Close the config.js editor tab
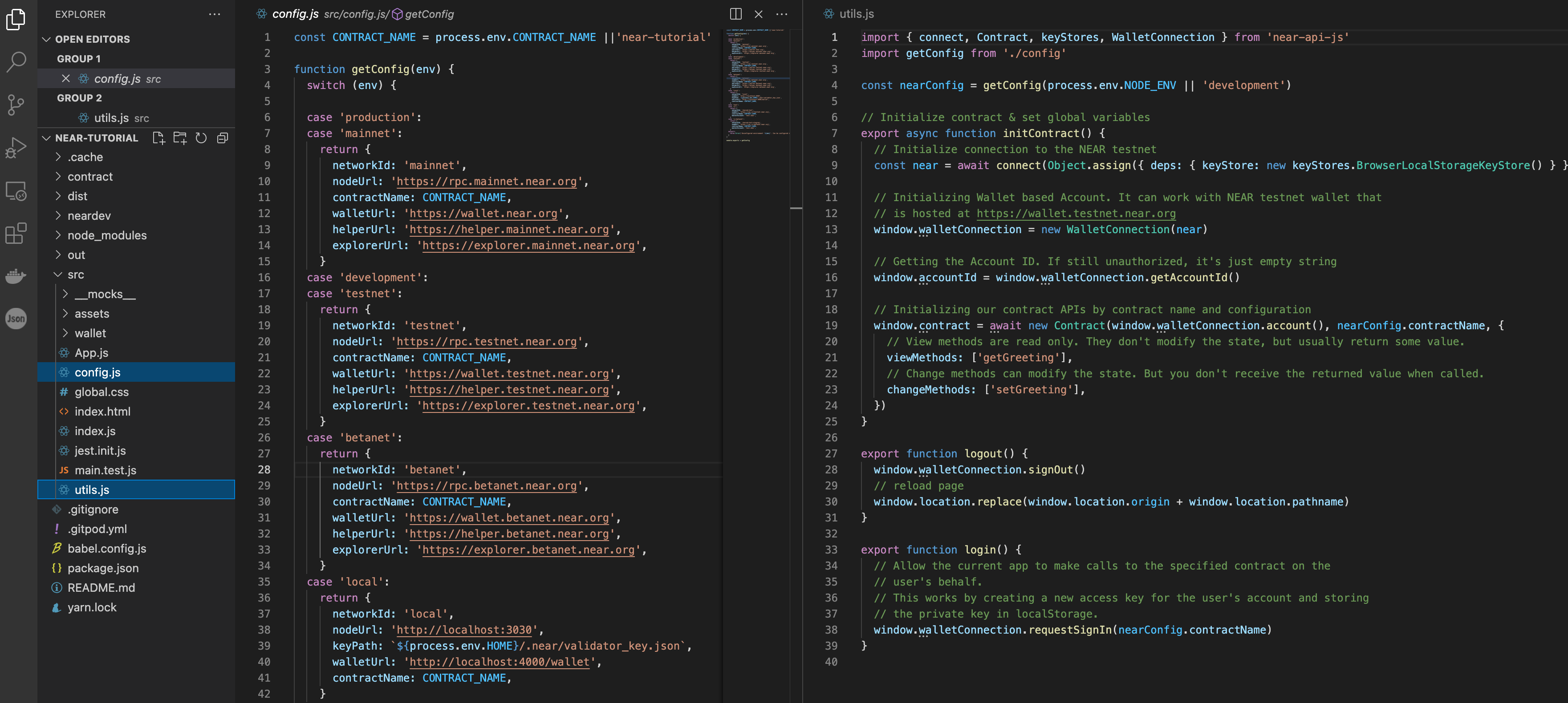1568x703 pixels. pyautogui.click(x=759, y=13)
